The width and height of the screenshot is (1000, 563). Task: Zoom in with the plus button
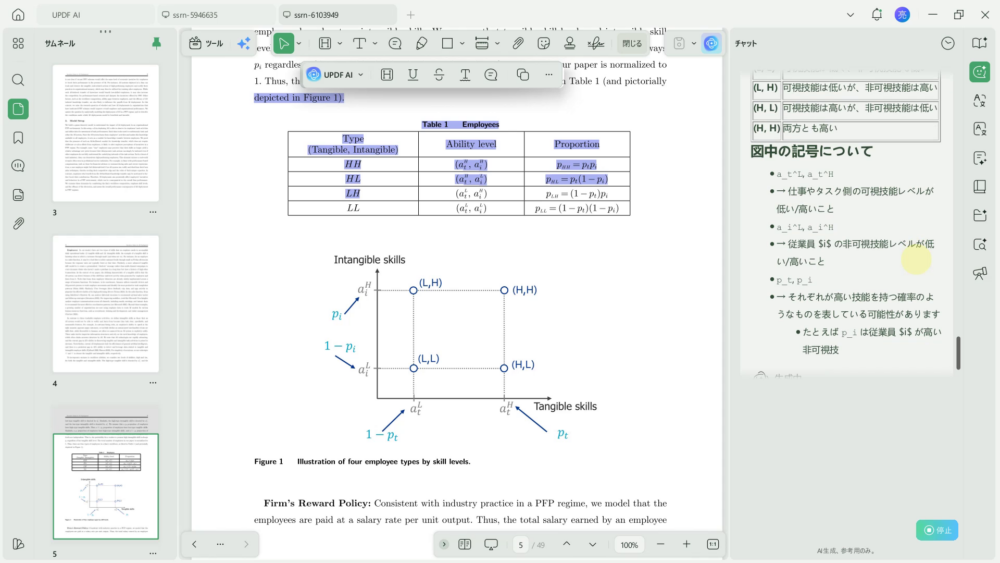pos(686,545)
